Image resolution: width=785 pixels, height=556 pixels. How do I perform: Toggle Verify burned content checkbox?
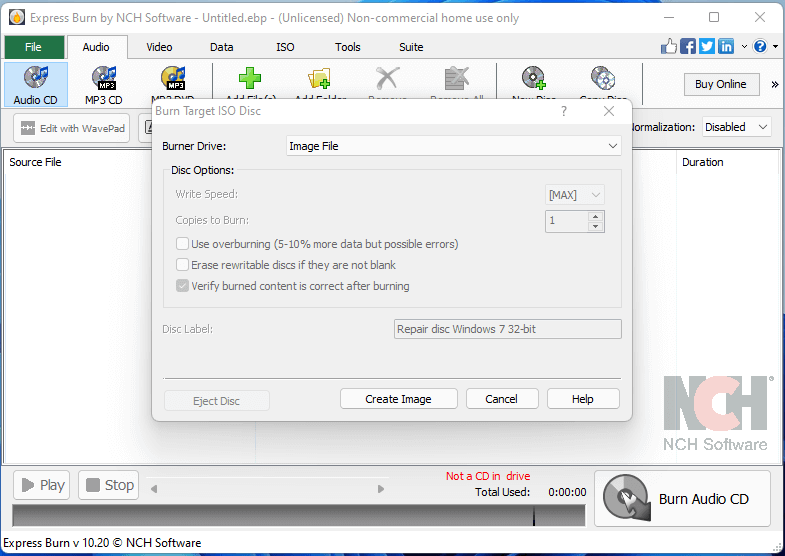coord(182,286)
